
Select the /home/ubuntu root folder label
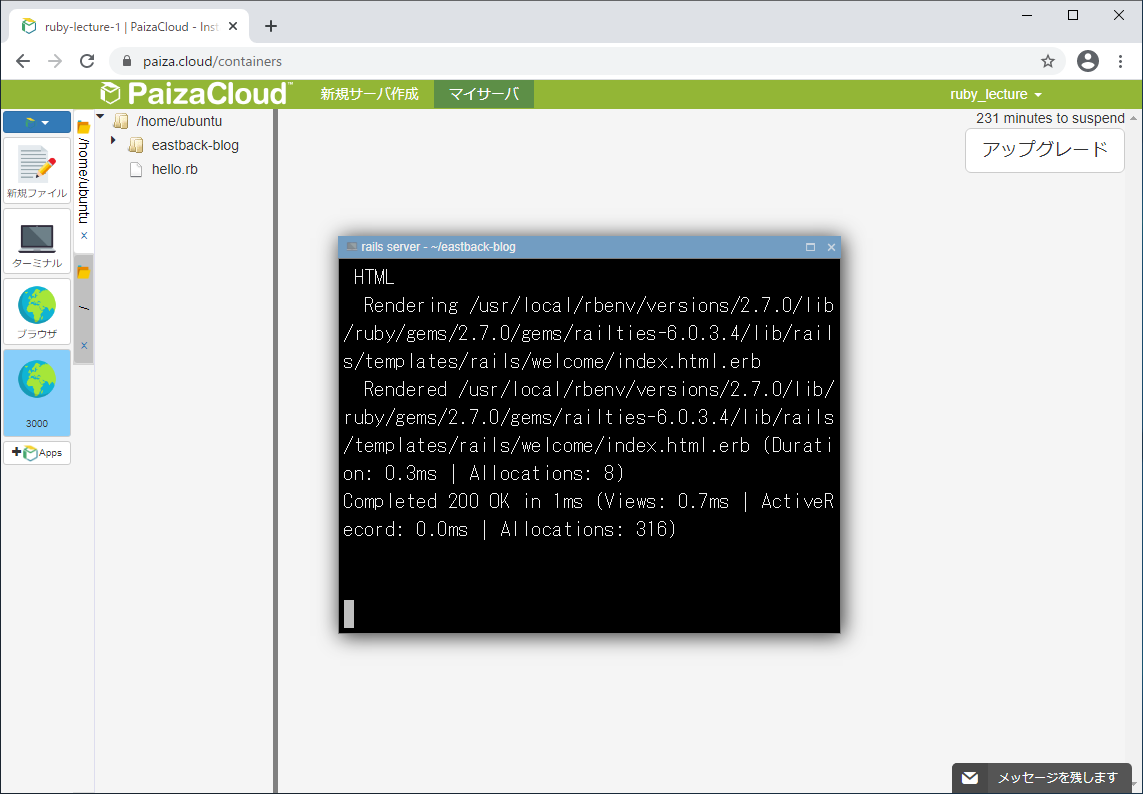(x=179, y=121)
